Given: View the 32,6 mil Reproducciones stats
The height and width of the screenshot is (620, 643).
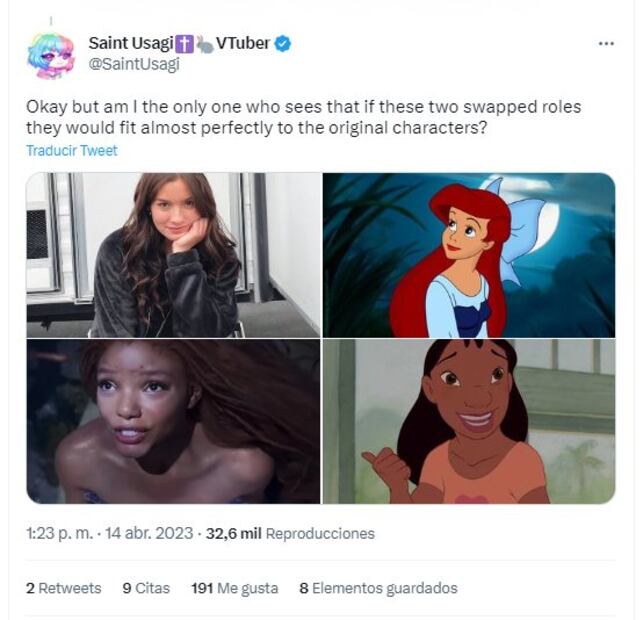Looking at the screenshot, I should pos(290,534).
